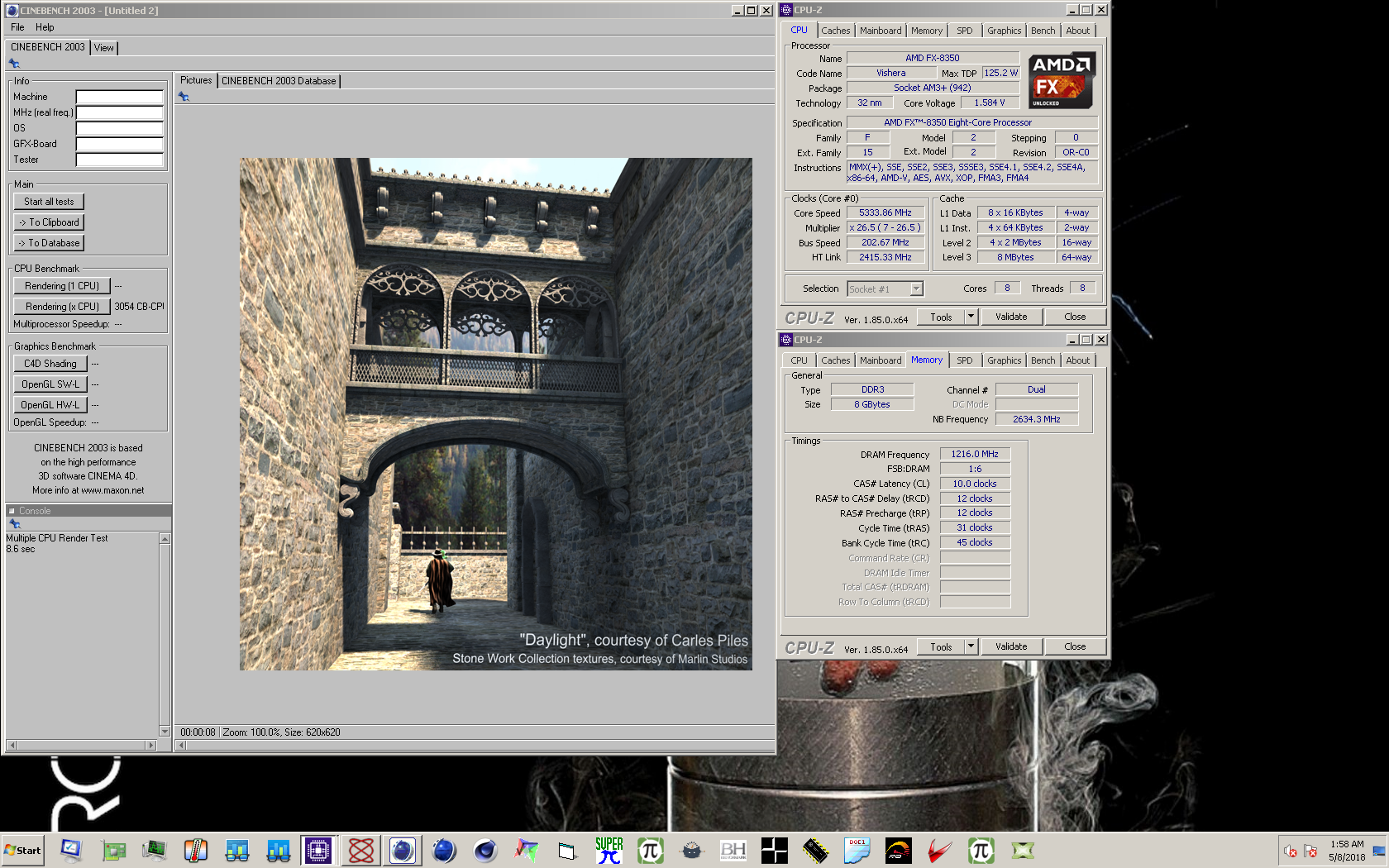
Task: Click the Daylight rendered picture
Action: (x=496, y=413)
